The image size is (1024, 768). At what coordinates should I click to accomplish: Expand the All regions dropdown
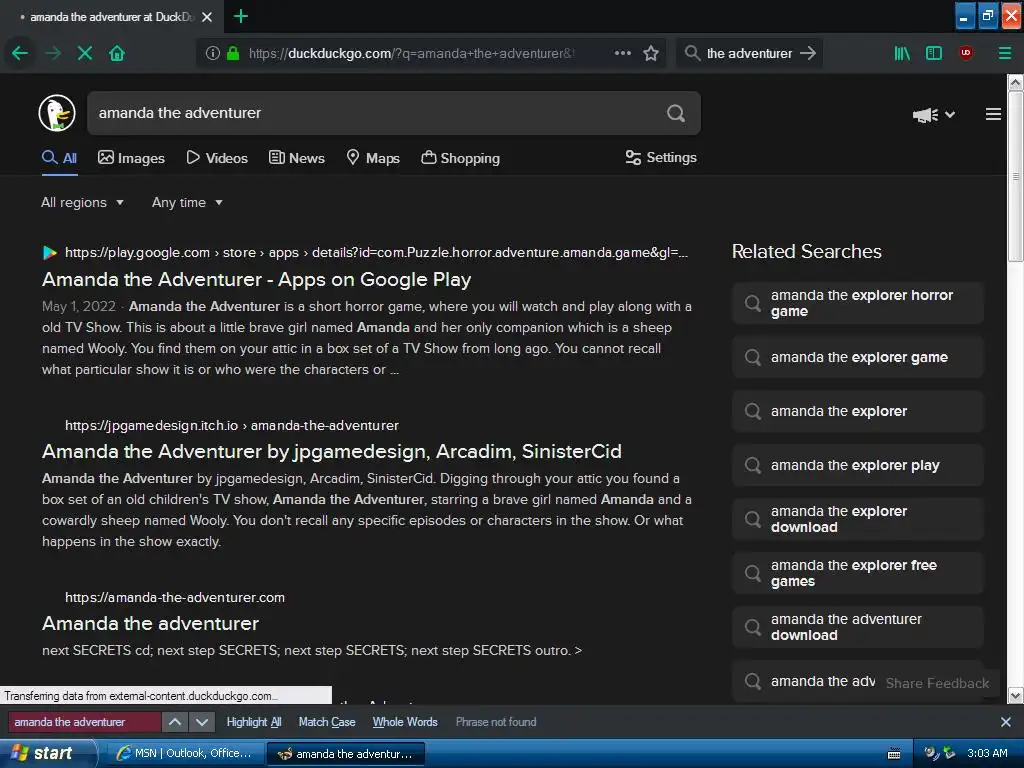82,202
